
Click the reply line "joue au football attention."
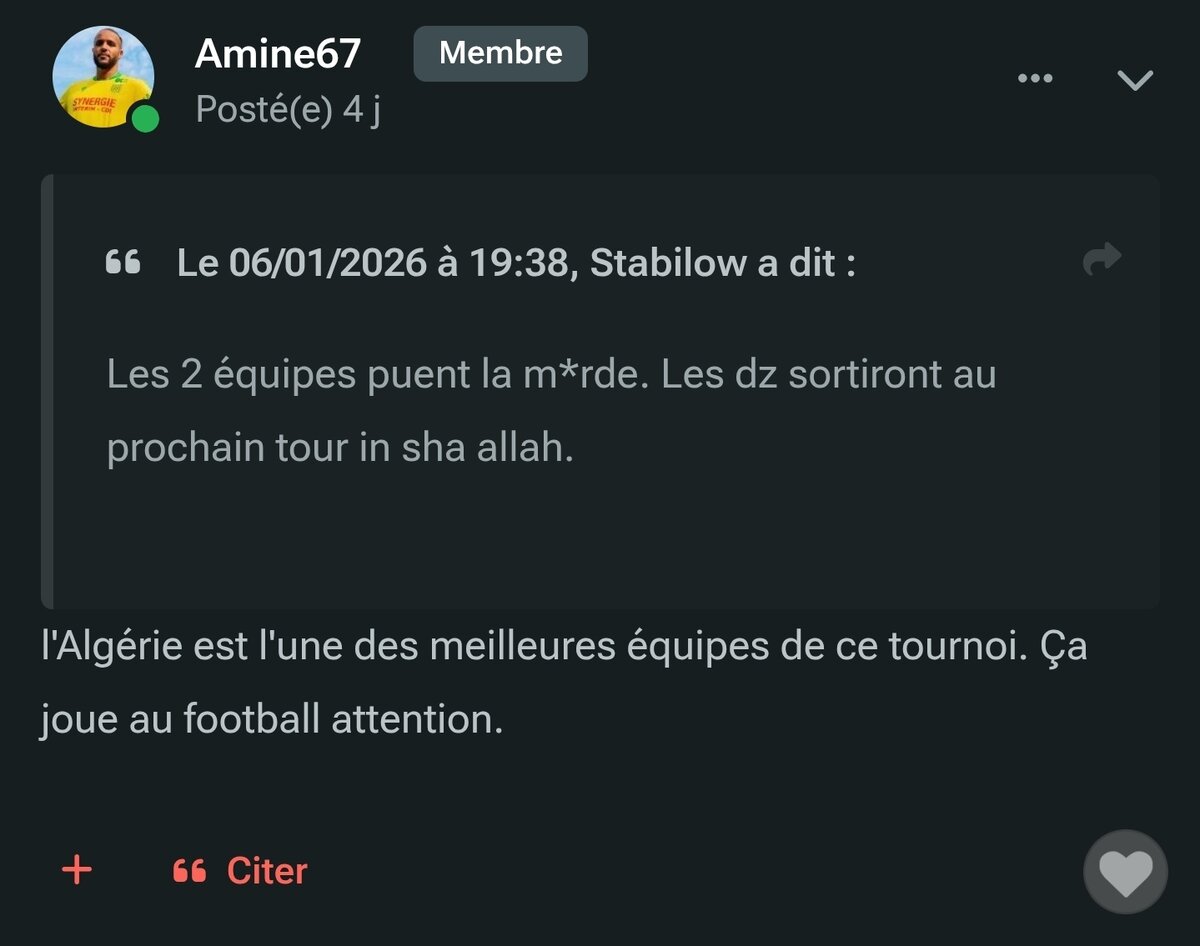[271, 718]
